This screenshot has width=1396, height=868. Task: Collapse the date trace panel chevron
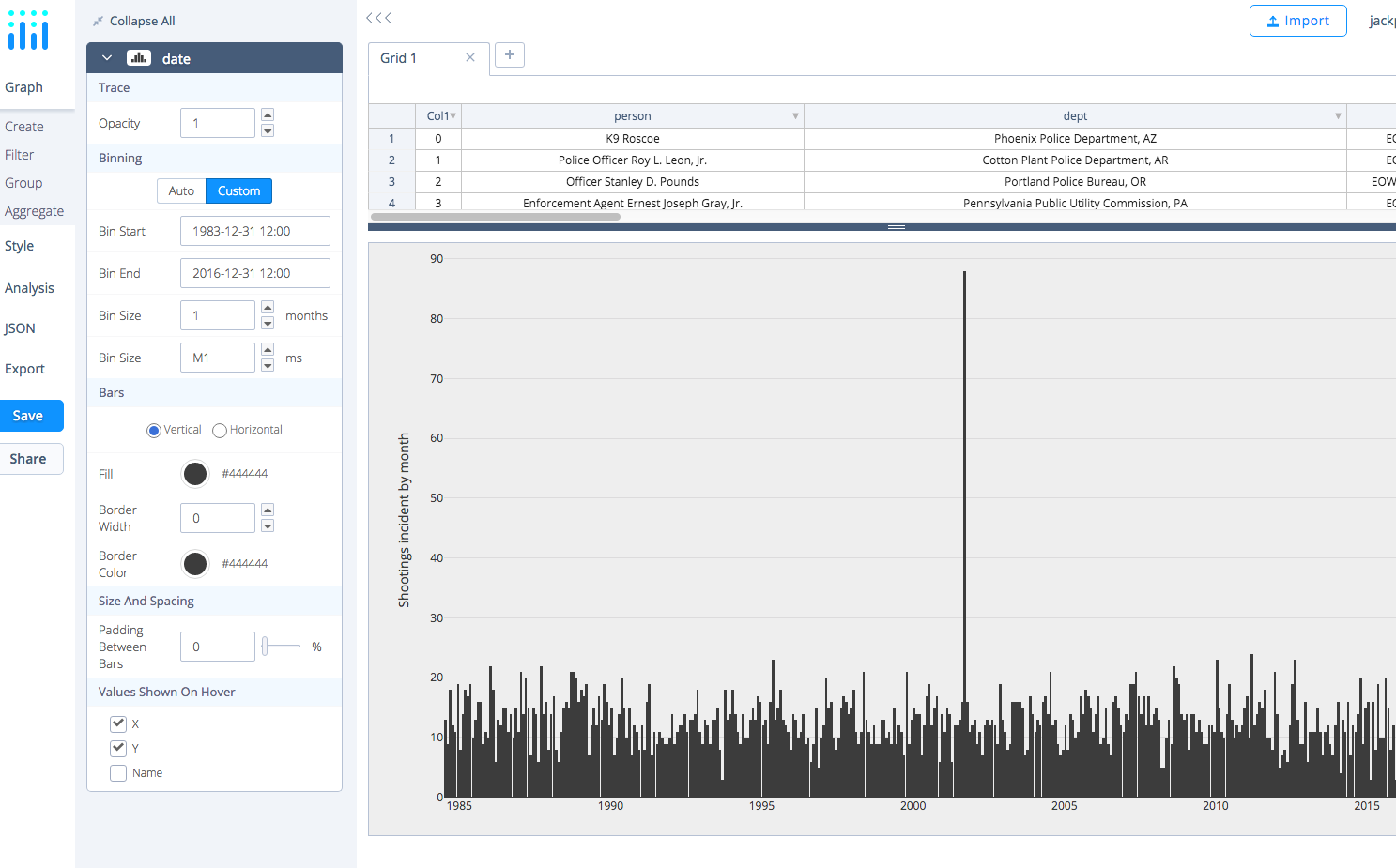pos(106,57)
